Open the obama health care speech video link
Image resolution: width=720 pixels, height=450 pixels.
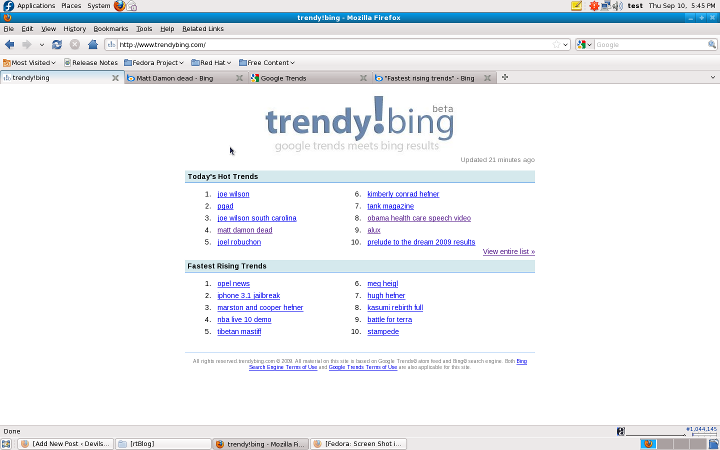(419, 218)
